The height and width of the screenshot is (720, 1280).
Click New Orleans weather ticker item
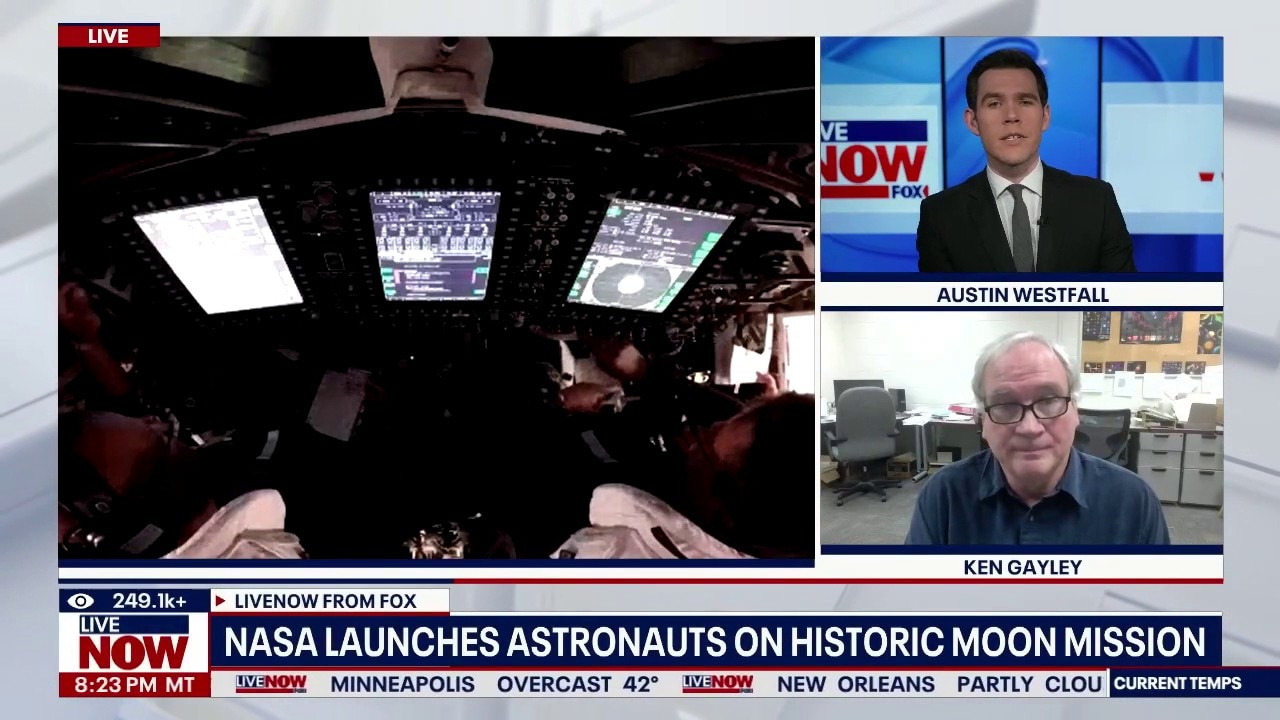[938, 684]
